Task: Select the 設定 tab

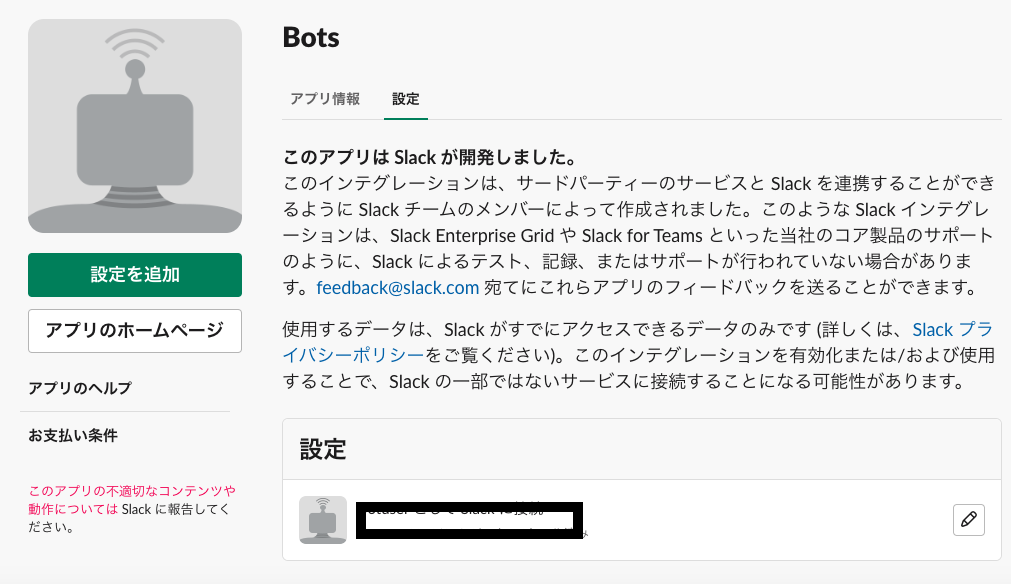Action: [x=405, y=99]
